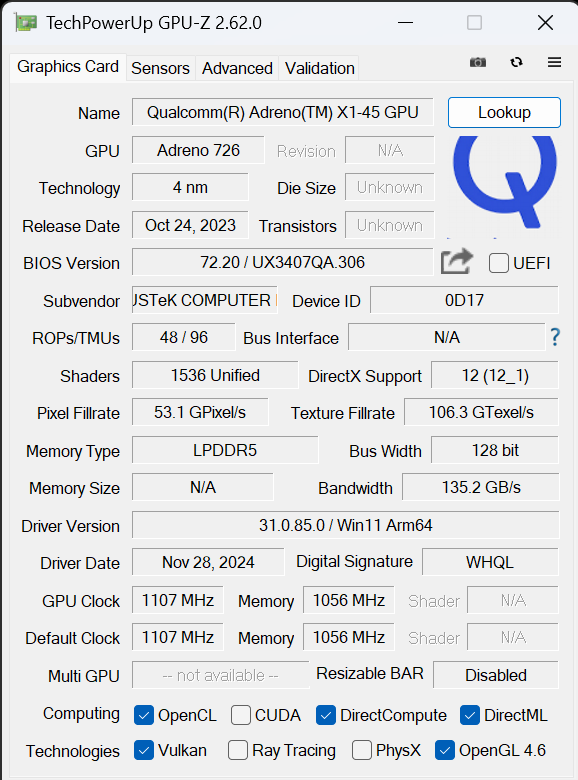578x780 pixels.
Task: Click the Bus Interface N/A field
Action: click(447, 337)
